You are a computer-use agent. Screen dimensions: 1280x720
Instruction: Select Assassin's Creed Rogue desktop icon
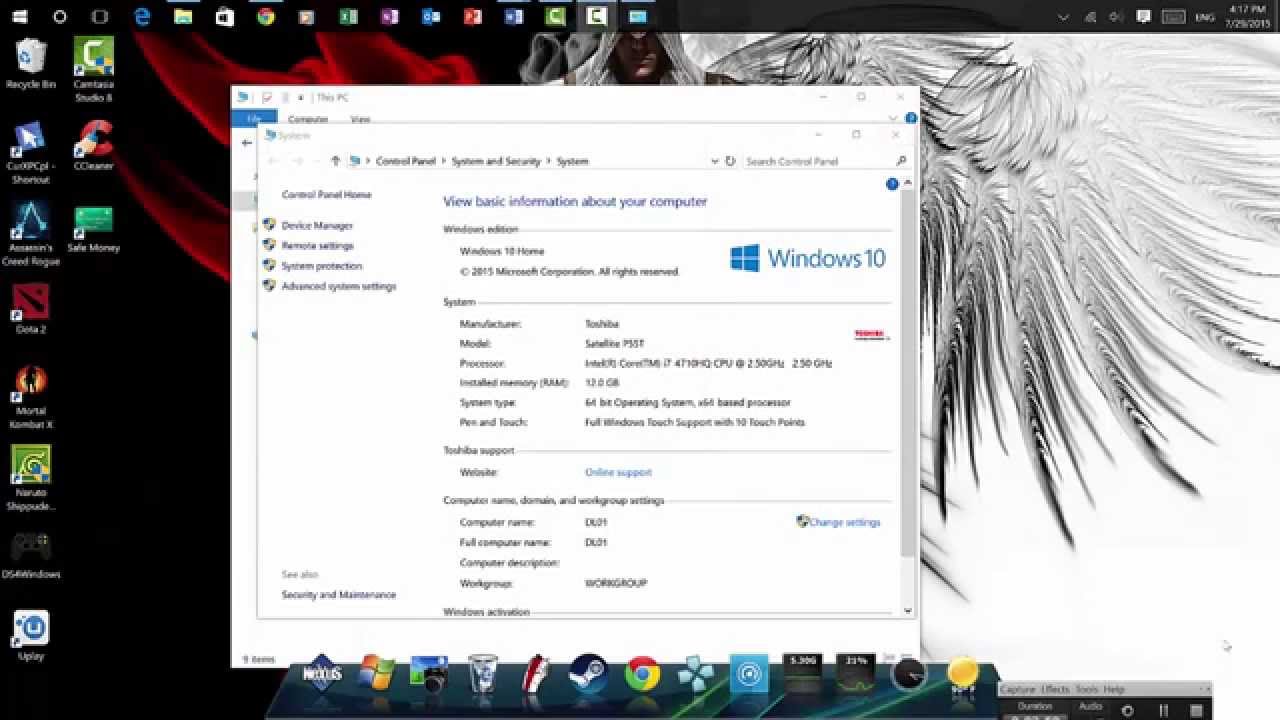[x=31, y=234]
